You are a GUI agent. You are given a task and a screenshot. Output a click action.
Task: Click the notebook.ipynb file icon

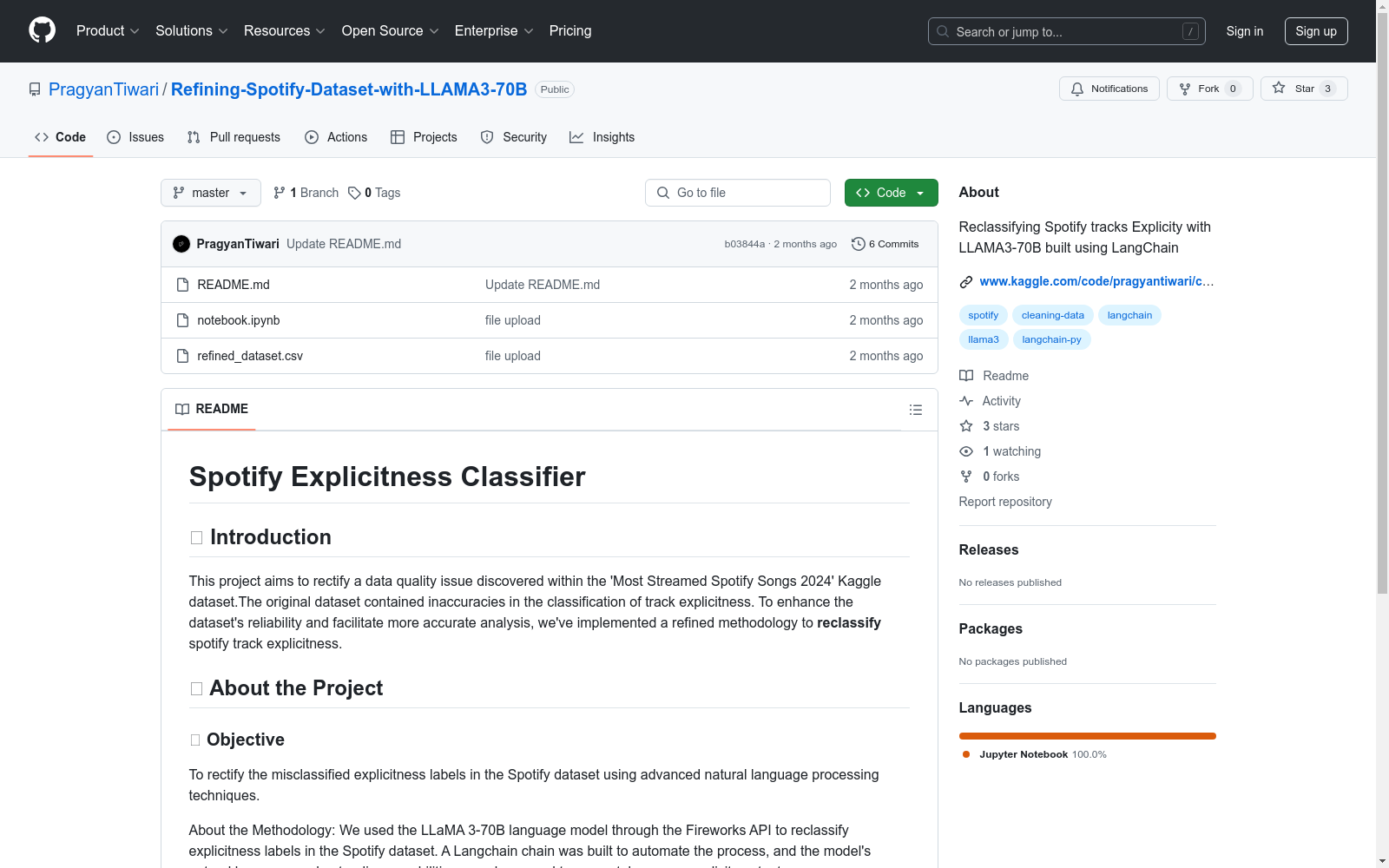182,320
